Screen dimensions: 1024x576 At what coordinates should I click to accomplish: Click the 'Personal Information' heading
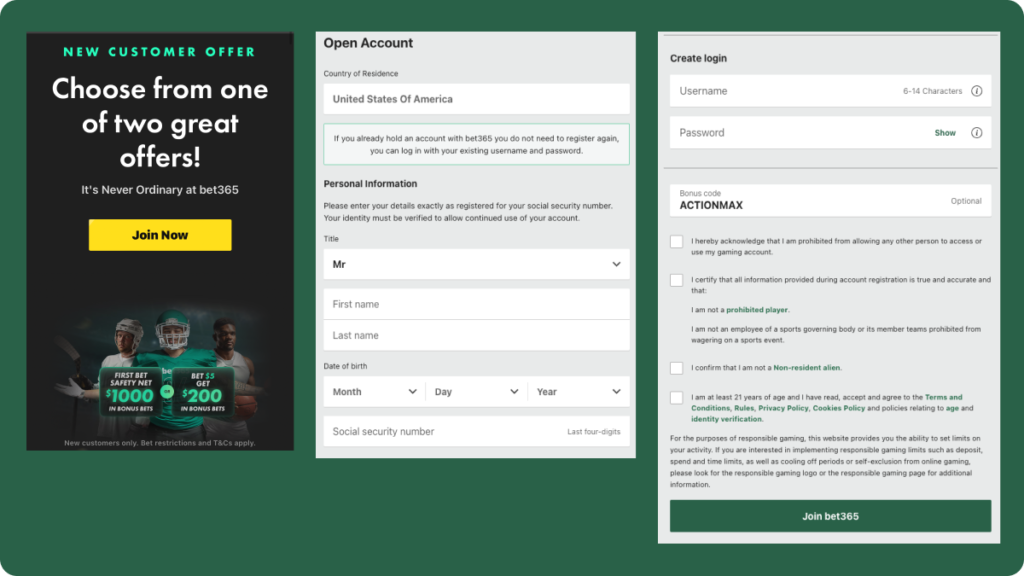(x=370, y=184)
